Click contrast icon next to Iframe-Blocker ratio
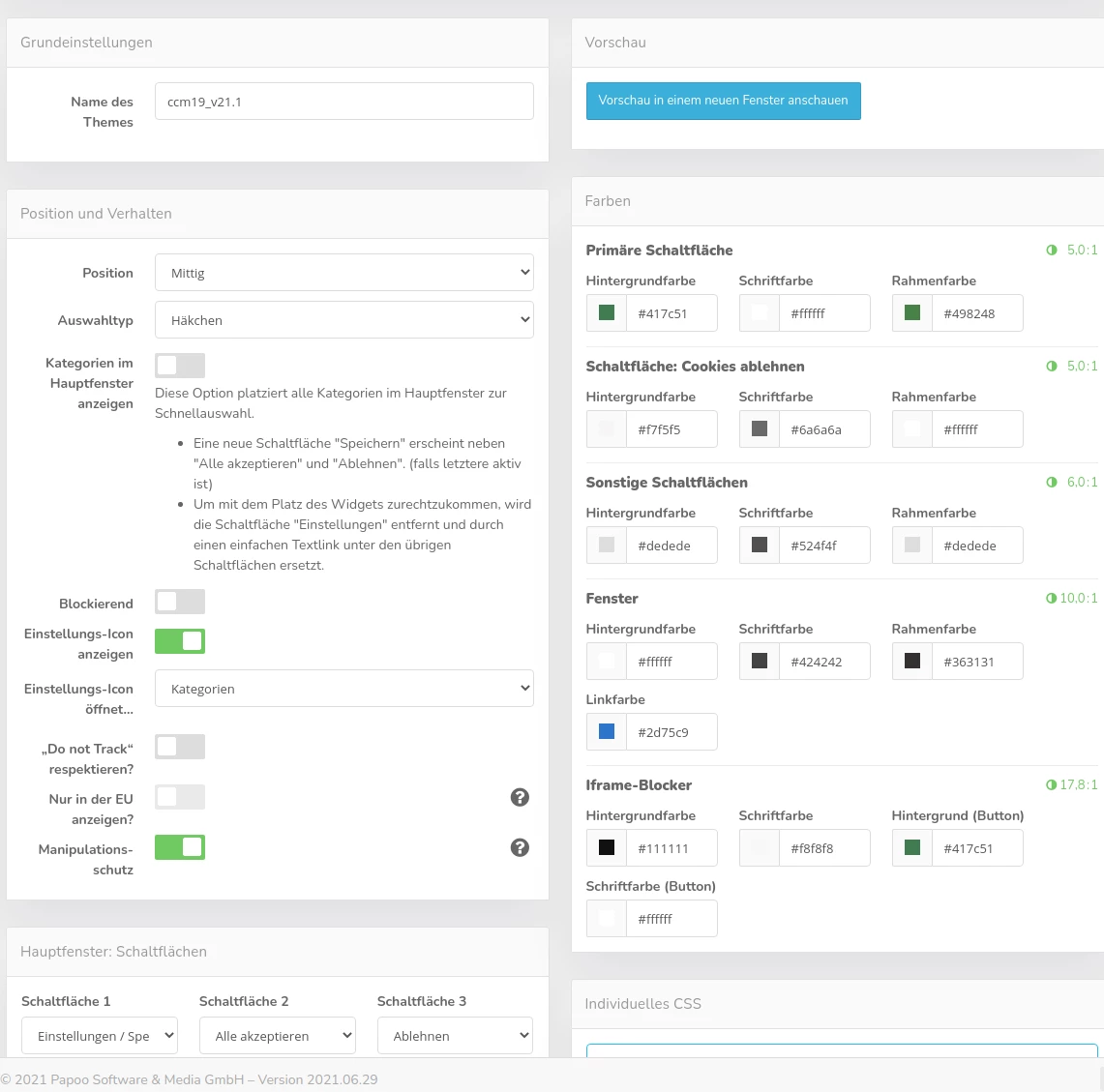Viewport: 1104px width, 1092px height. click(1051, 784)
